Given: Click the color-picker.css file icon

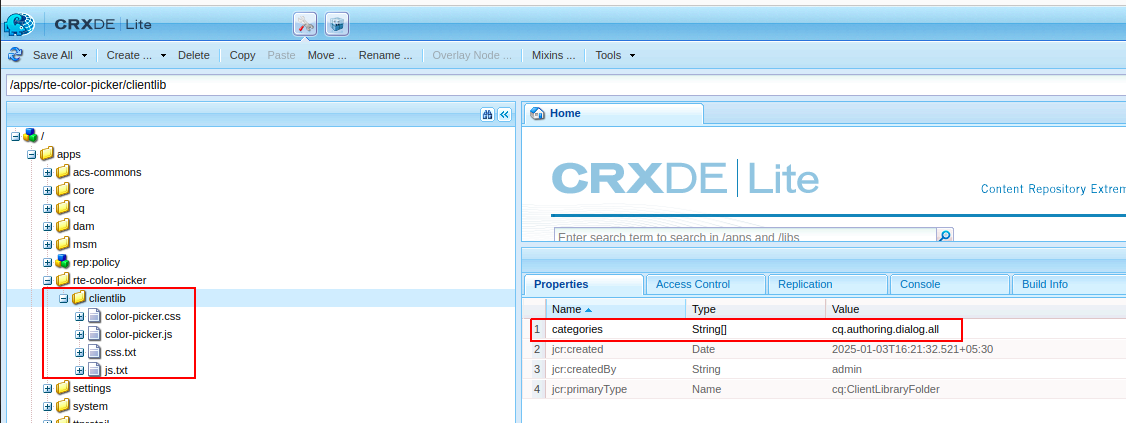Looking at the screenshot, I should click(x=94, y=316).
